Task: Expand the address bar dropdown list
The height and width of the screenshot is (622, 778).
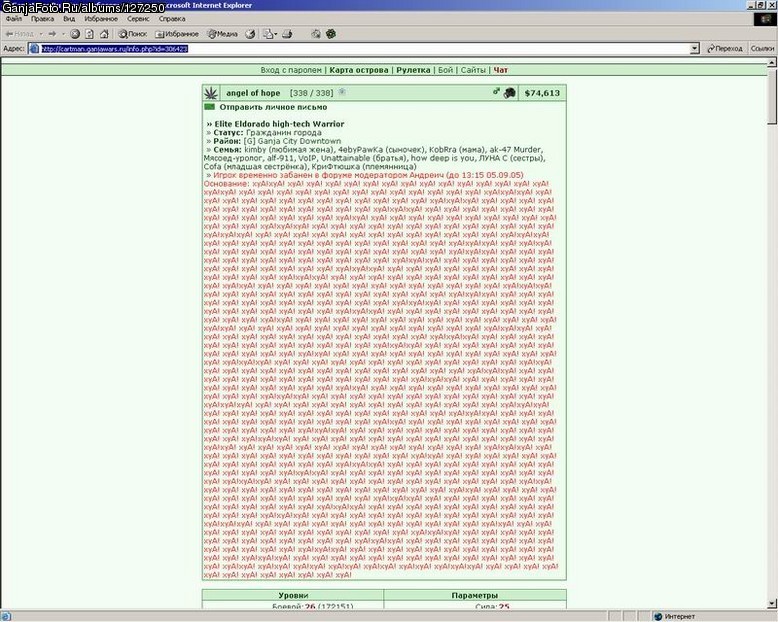Action: (695, 49)
